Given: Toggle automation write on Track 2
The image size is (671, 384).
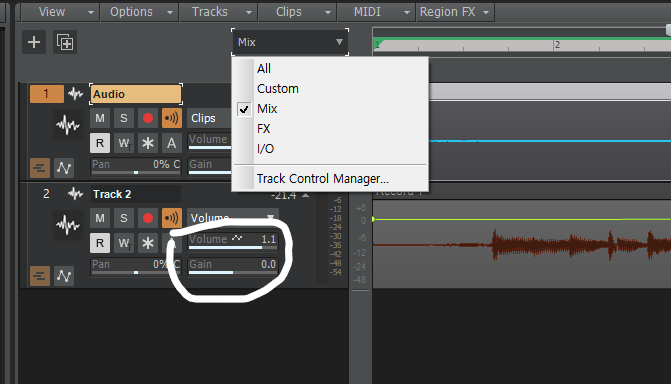Looking at the screenshot, I should coord(124,243).
